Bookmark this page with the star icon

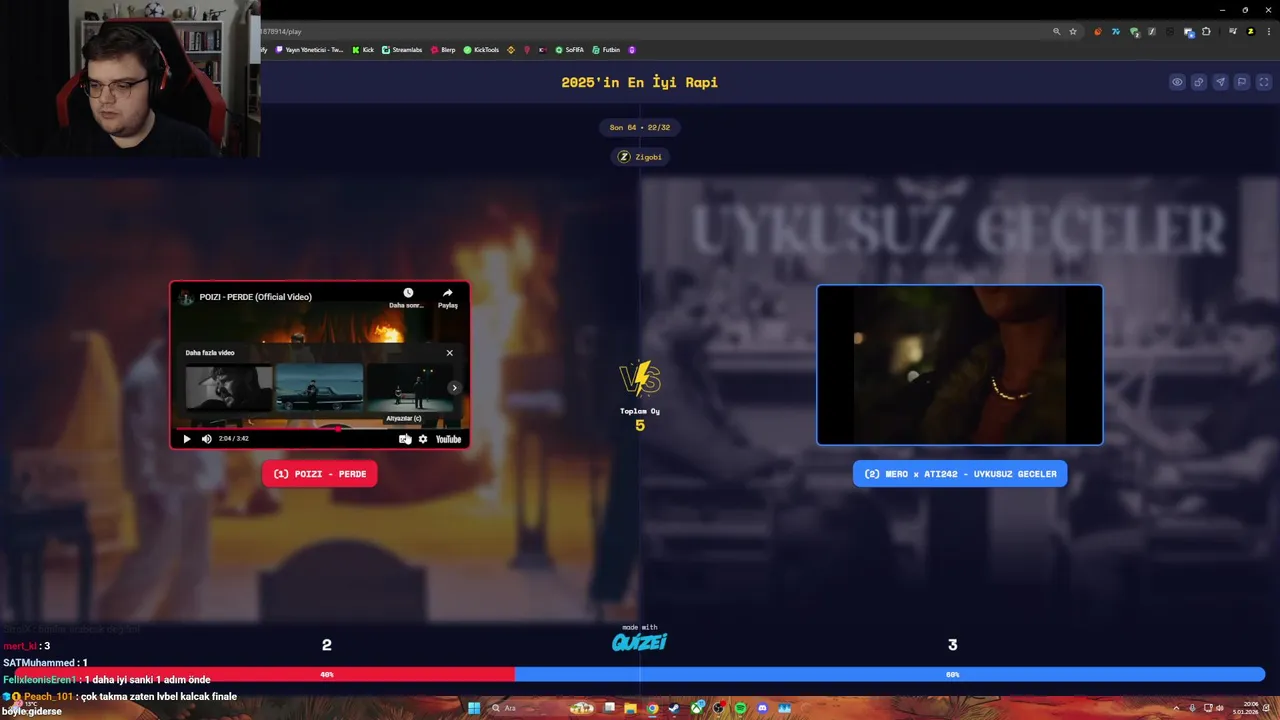(1073, 32)
